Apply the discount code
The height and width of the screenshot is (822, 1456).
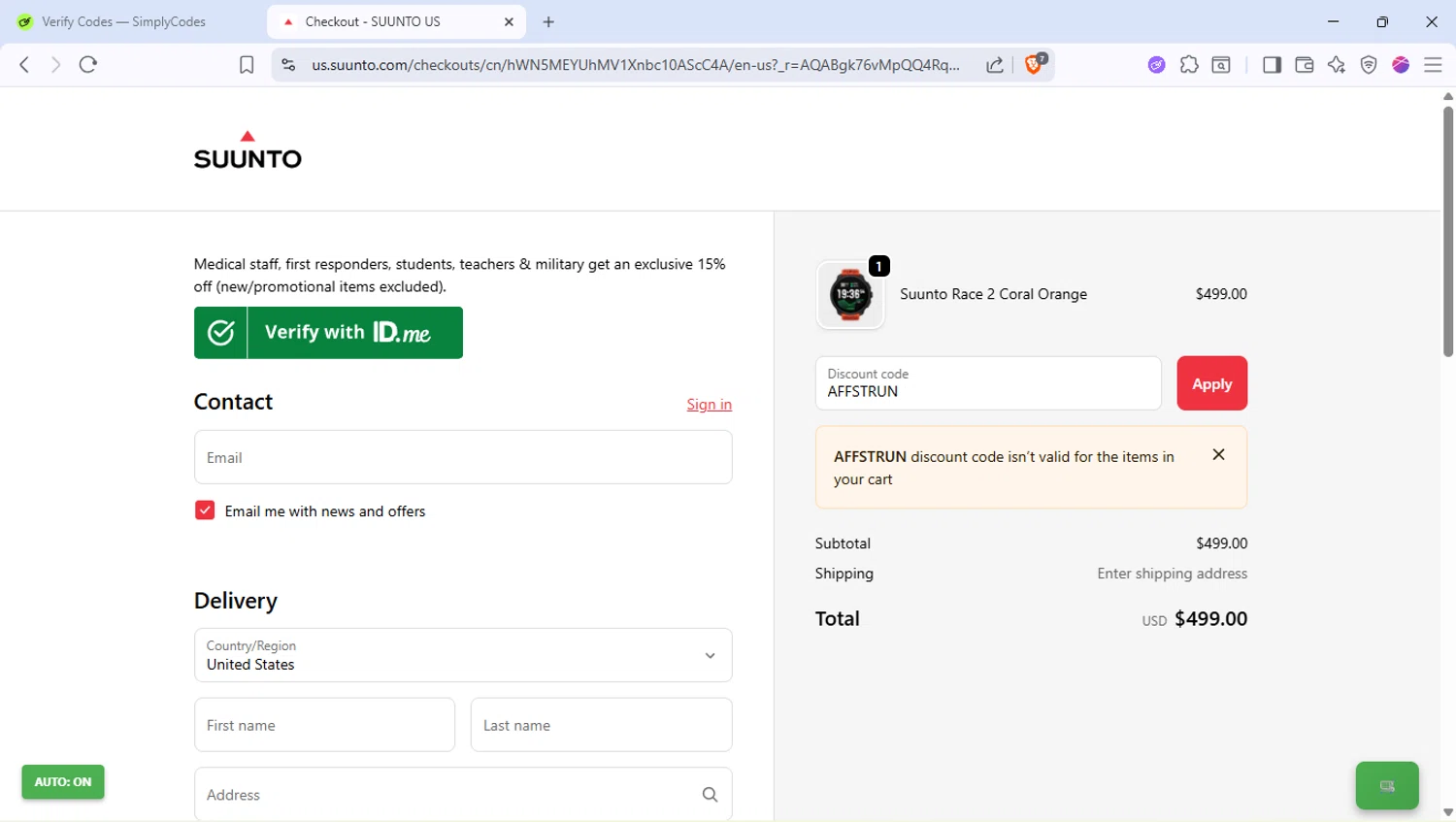point(1211,383)
